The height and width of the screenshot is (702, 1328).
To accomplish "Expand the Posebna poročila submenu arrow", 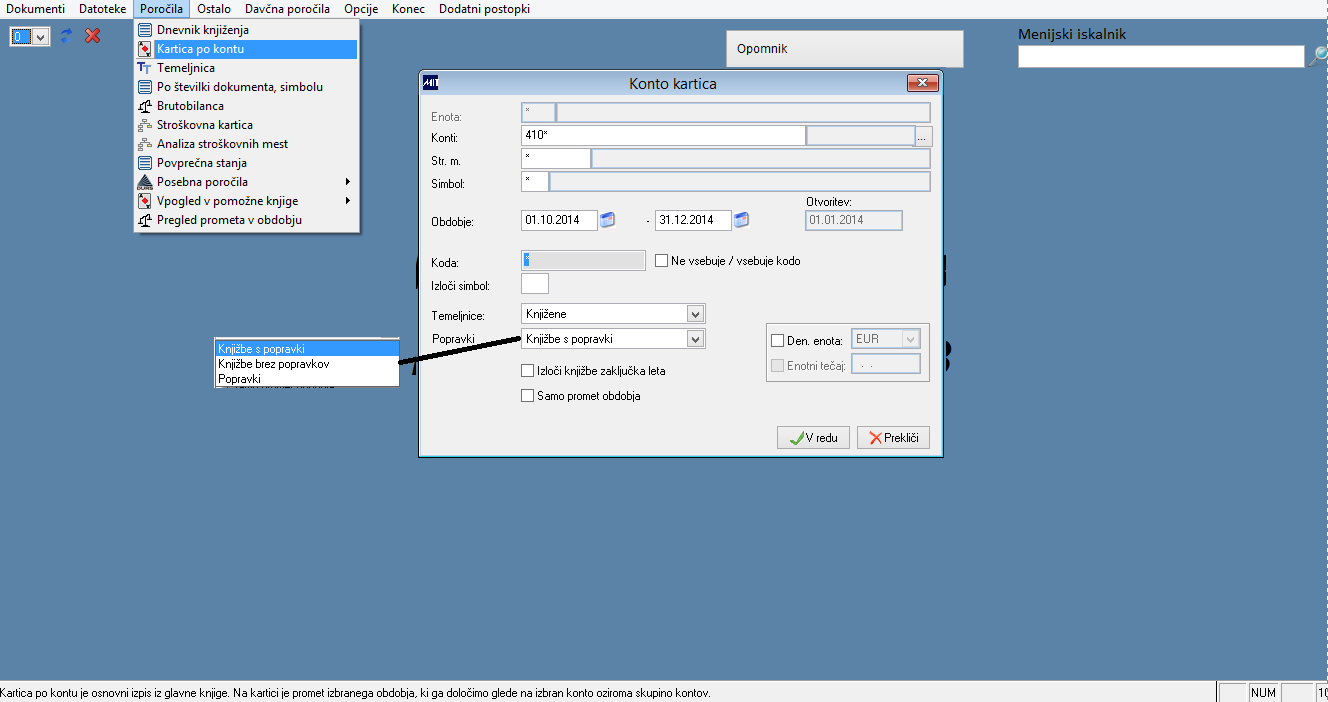I will (348, 182).
